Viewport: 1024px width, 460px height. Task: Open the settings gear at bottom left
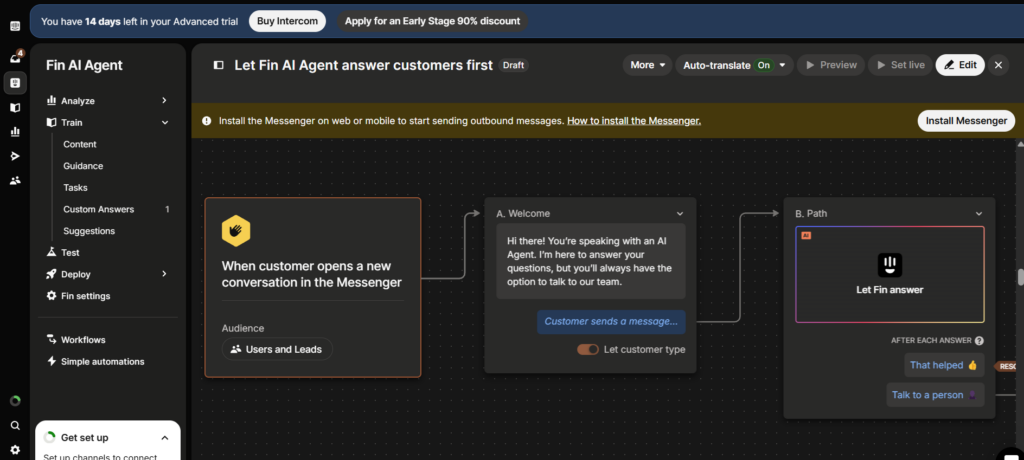(15, 449)
